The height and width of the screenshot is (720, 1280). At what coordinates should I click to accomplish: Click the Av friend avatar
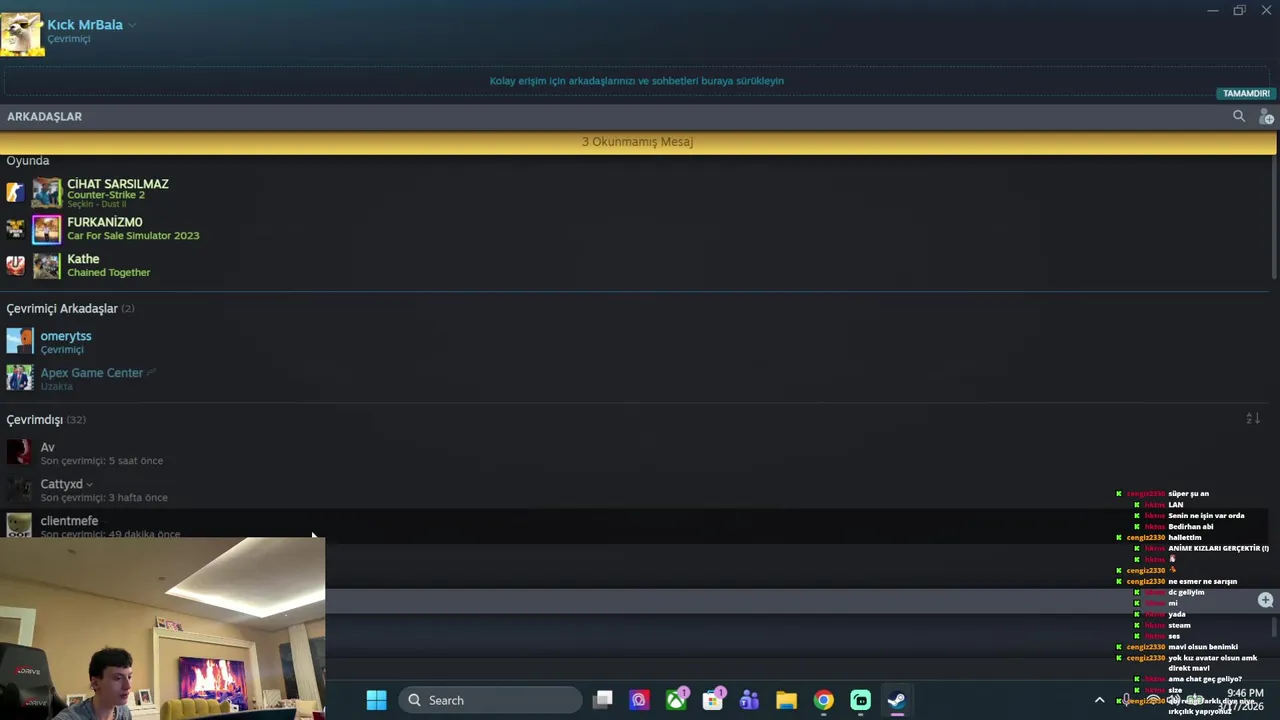click(20, 452)
